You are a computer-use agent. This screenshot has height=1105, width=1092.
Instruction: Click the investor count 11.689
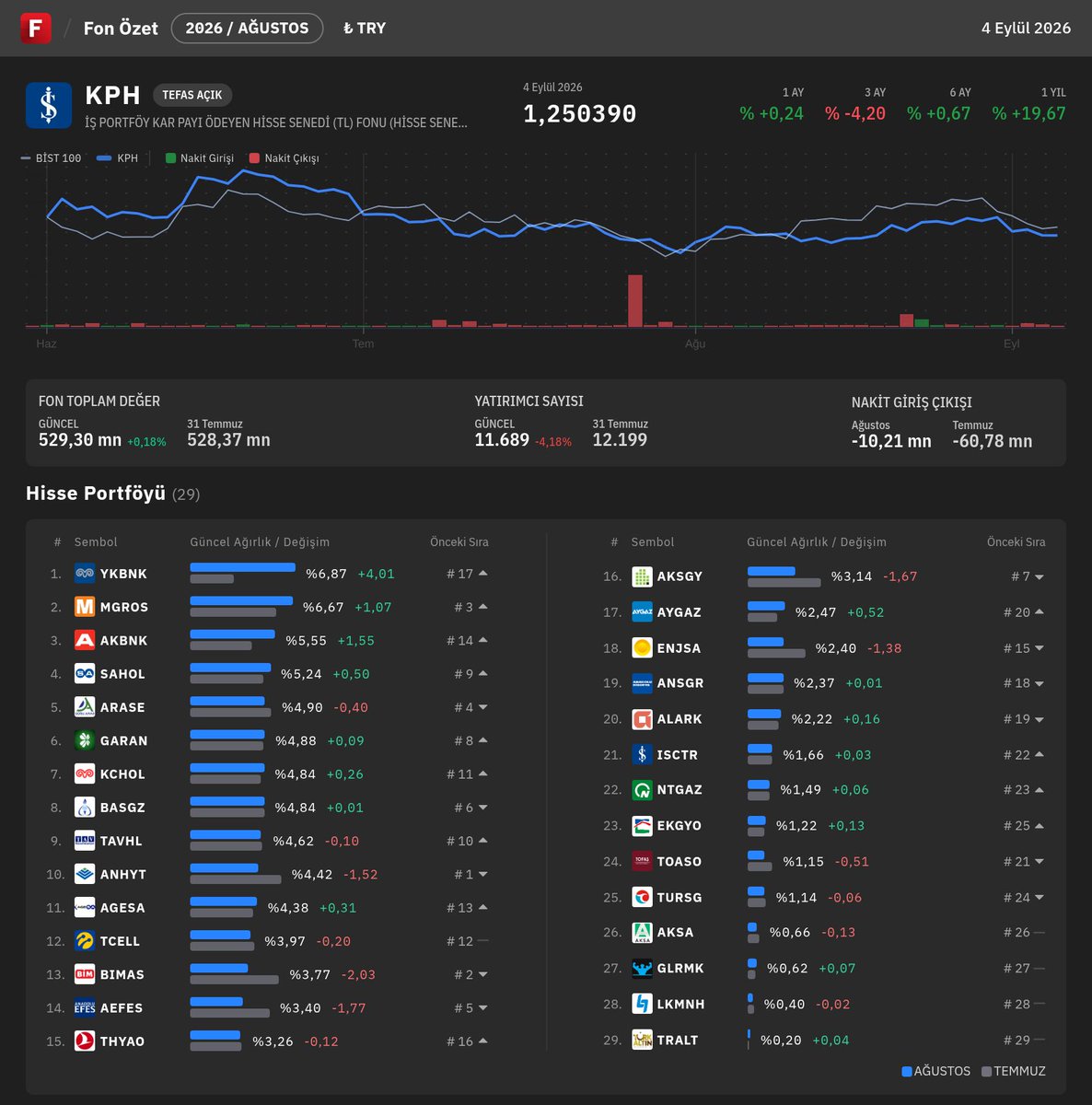[x=502, y=440]
